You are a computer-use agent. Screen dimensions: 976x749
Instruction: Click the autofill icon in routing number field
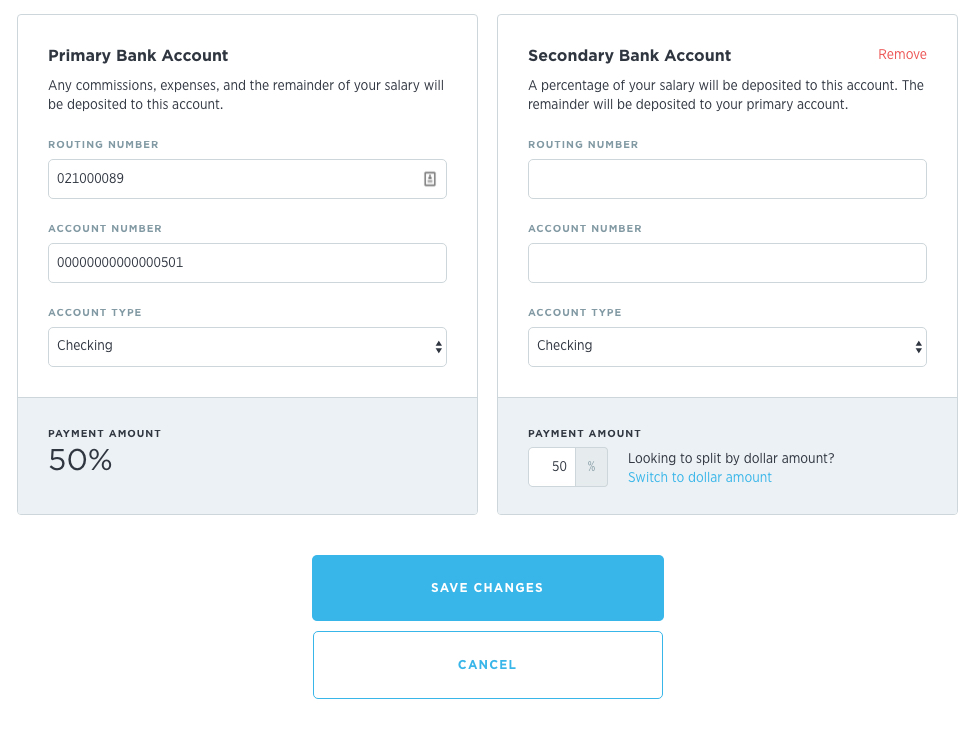(x=429, y=179)
